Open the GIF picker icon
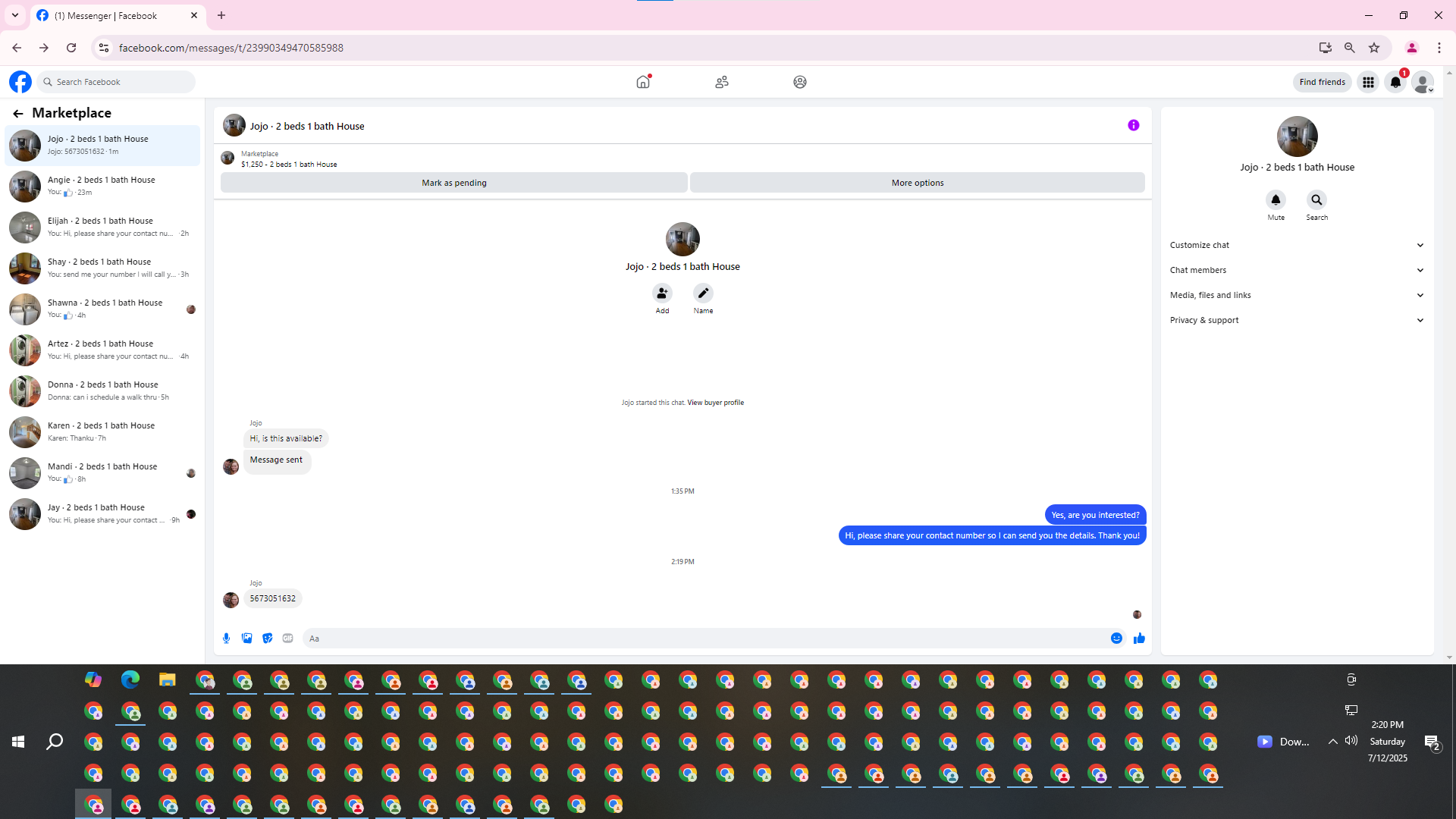 (x=287, y=639)
